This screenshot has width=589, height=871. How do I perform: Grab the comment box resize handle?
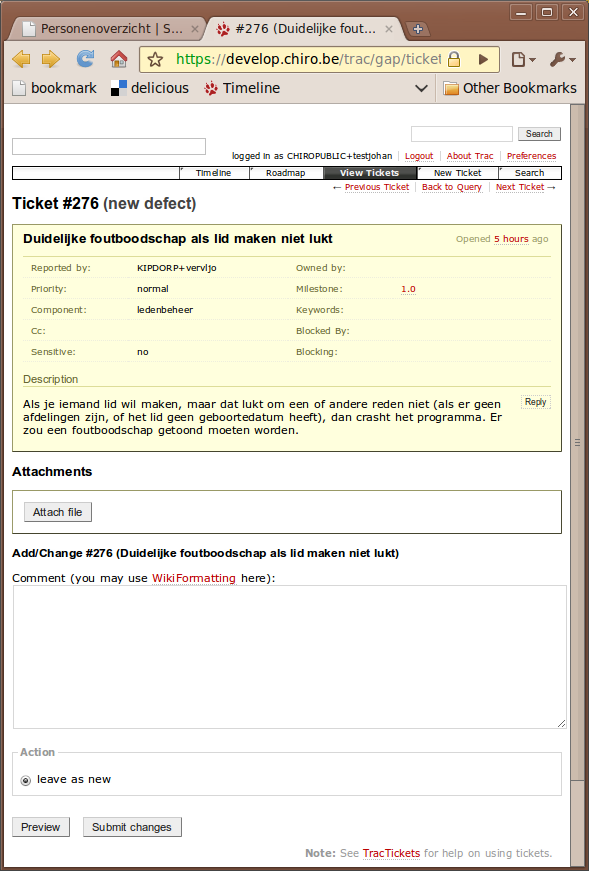tap(561, 723)
